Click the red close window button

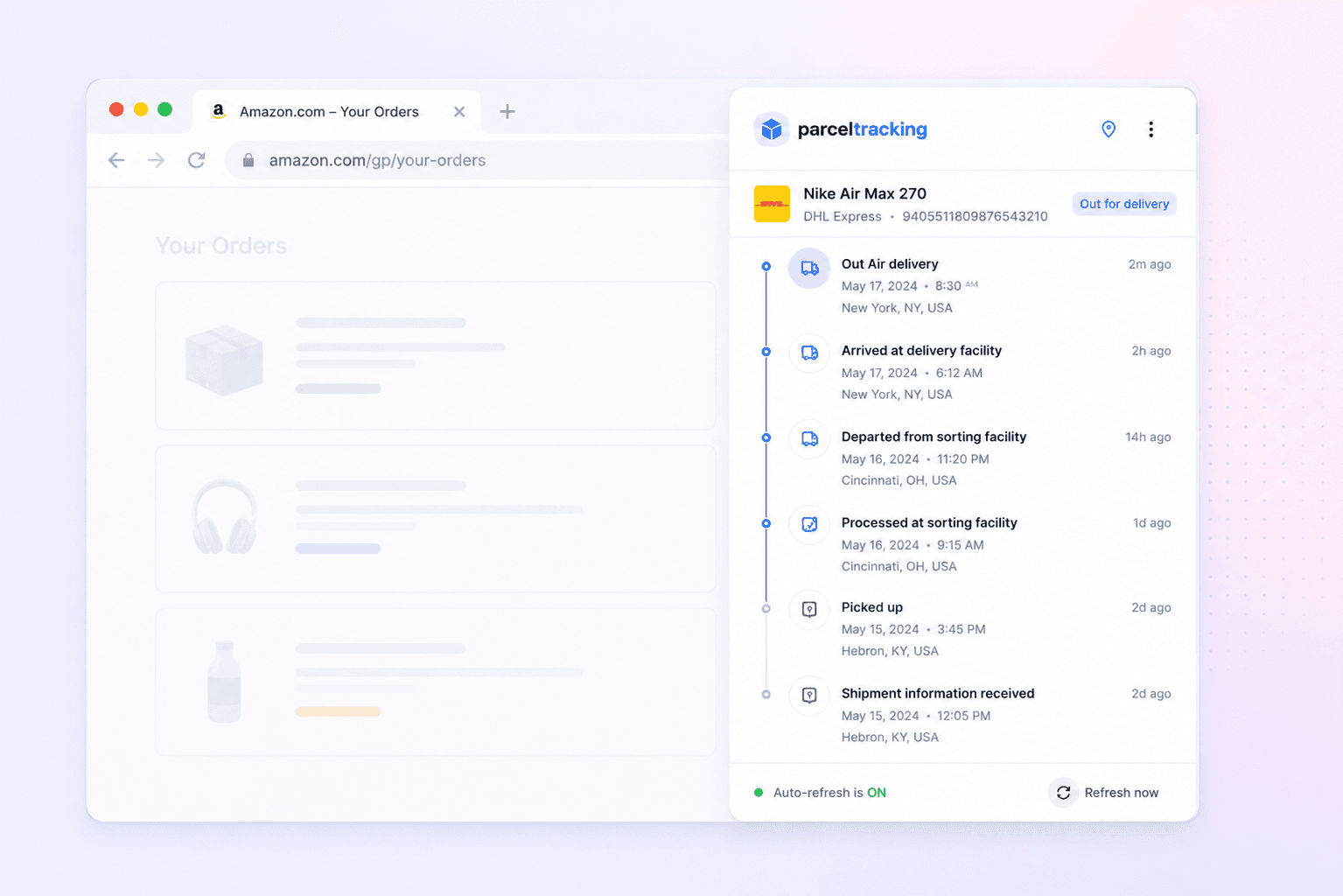pos(116,109)
